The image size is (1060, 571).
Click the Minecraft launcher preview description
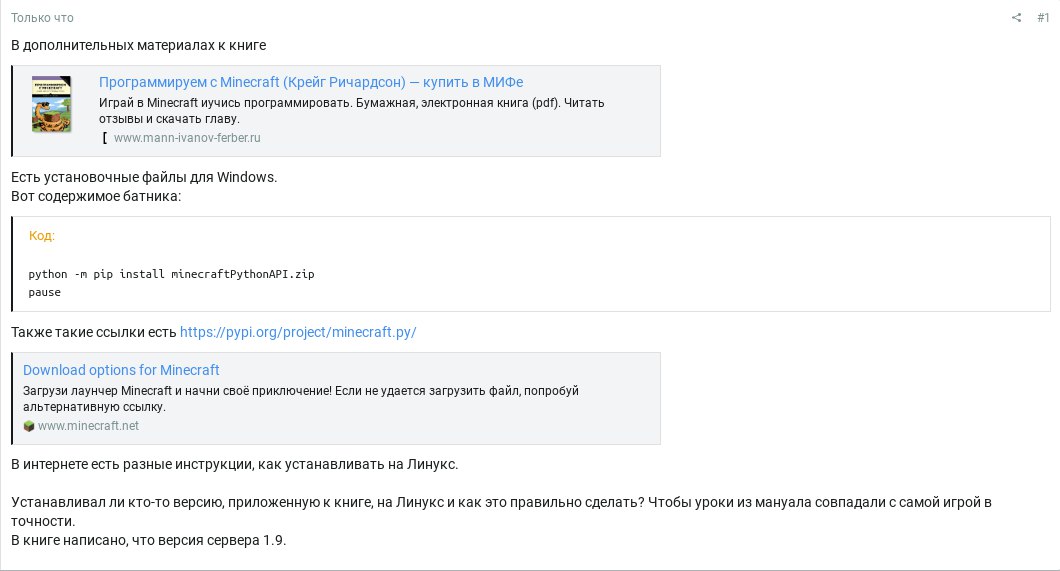[301, 399]
